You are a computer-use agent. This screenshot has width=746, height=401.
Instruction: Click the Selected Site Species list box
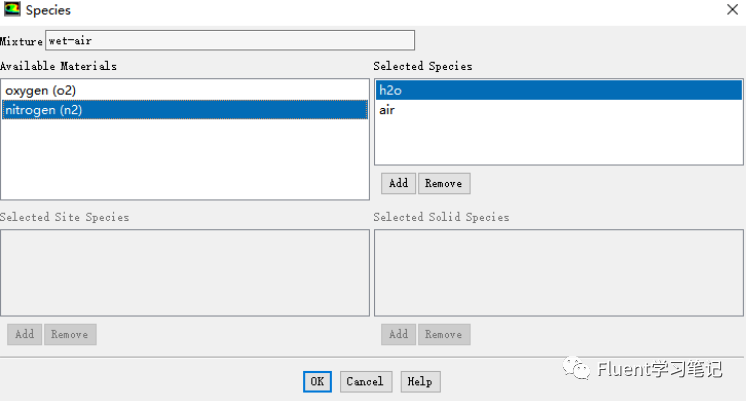click(x=185, y=273)
